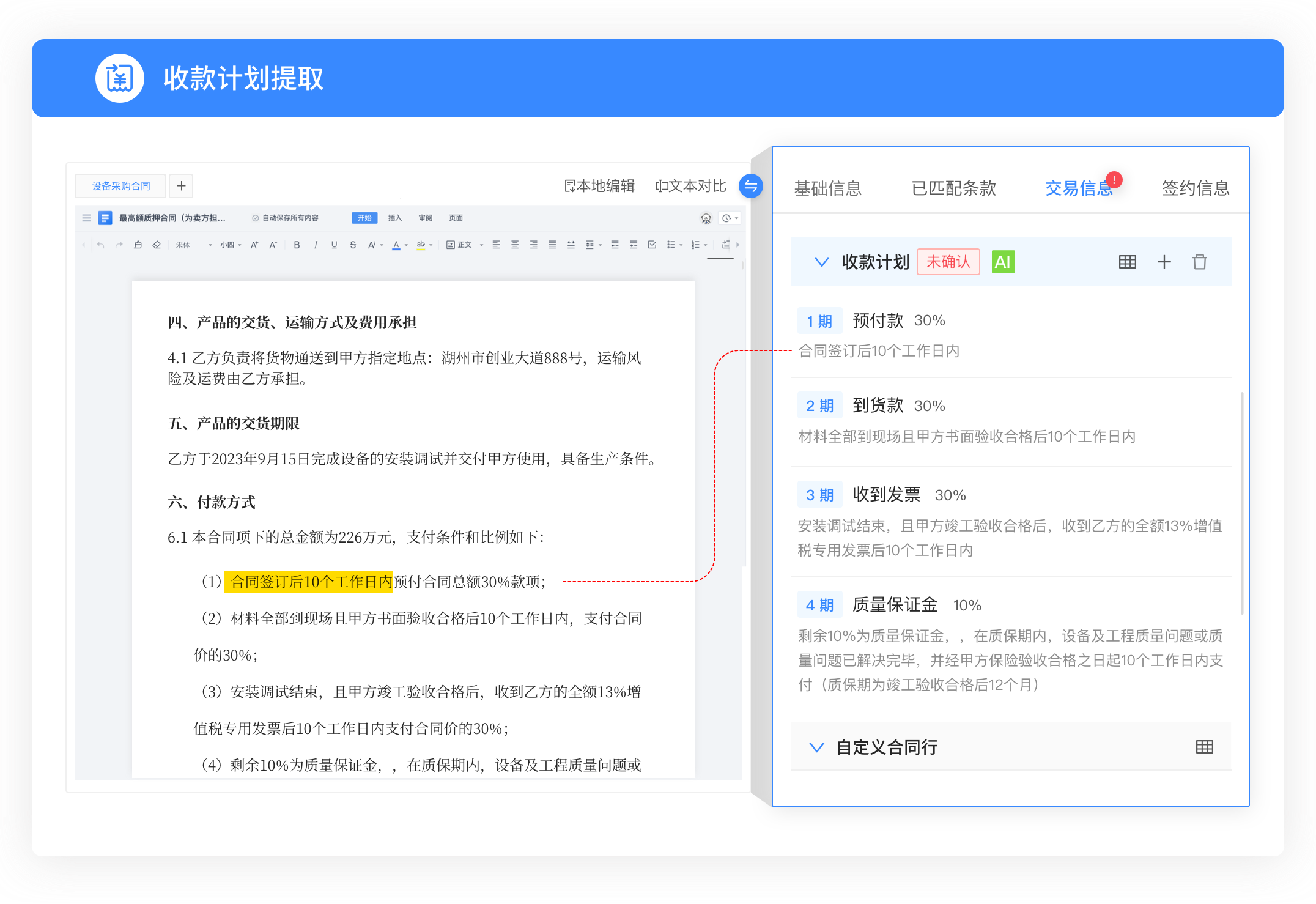This screenshot has height=904, width=1316.
Task: Increase font size with A+ icon
Action: coord(254,245)
